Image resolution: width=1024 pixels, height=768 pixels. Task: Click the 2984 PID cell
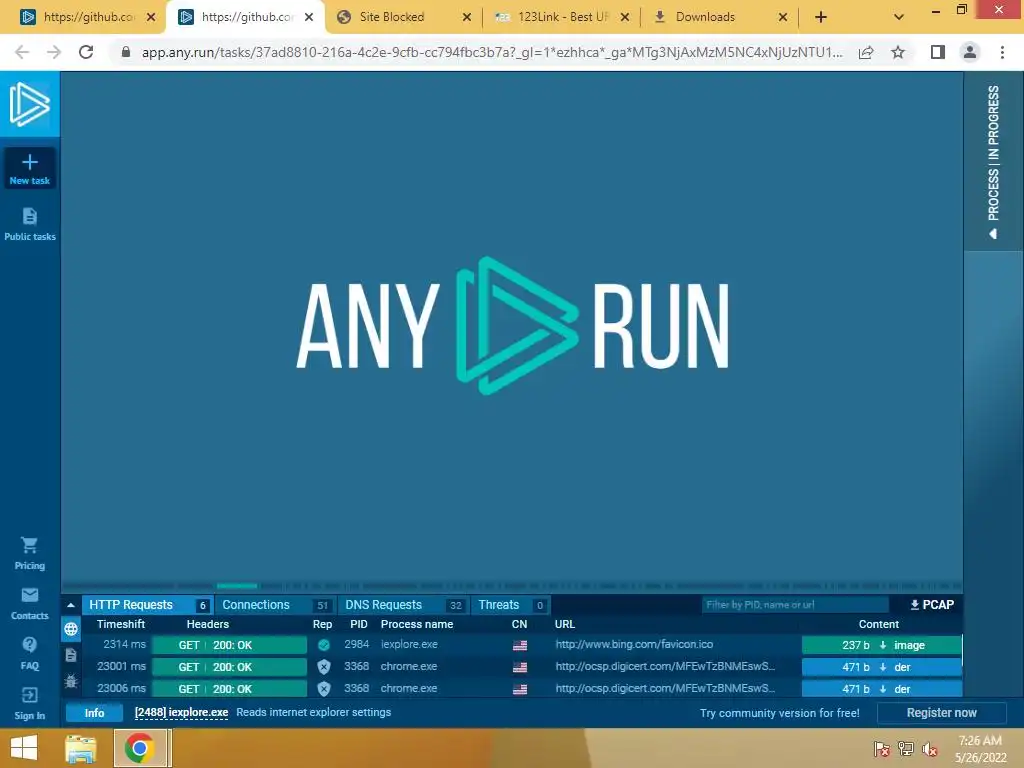[357, 645]
